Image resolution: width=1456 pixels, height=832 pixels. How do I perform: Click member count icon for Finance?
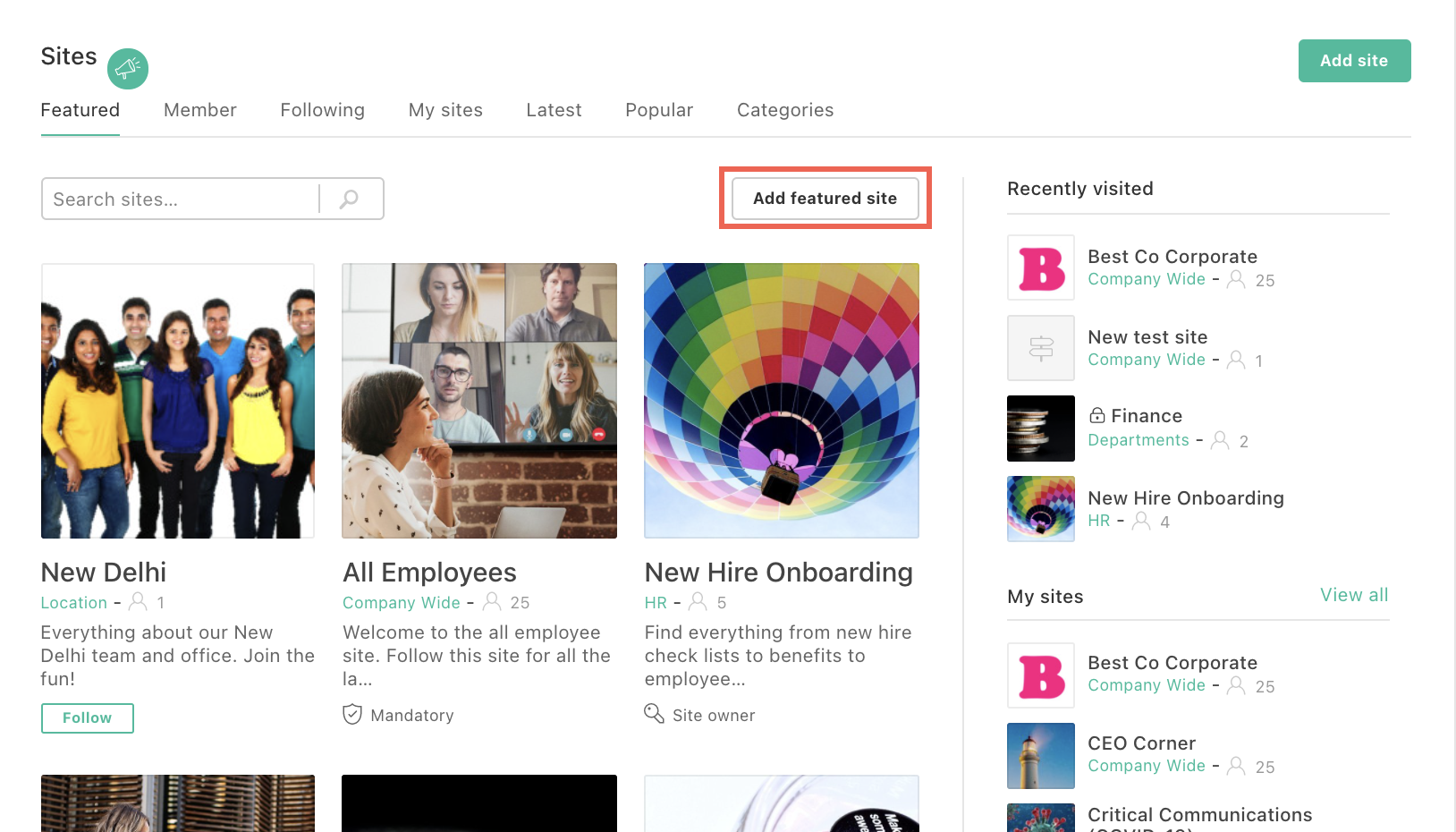tap(1220, 440)
